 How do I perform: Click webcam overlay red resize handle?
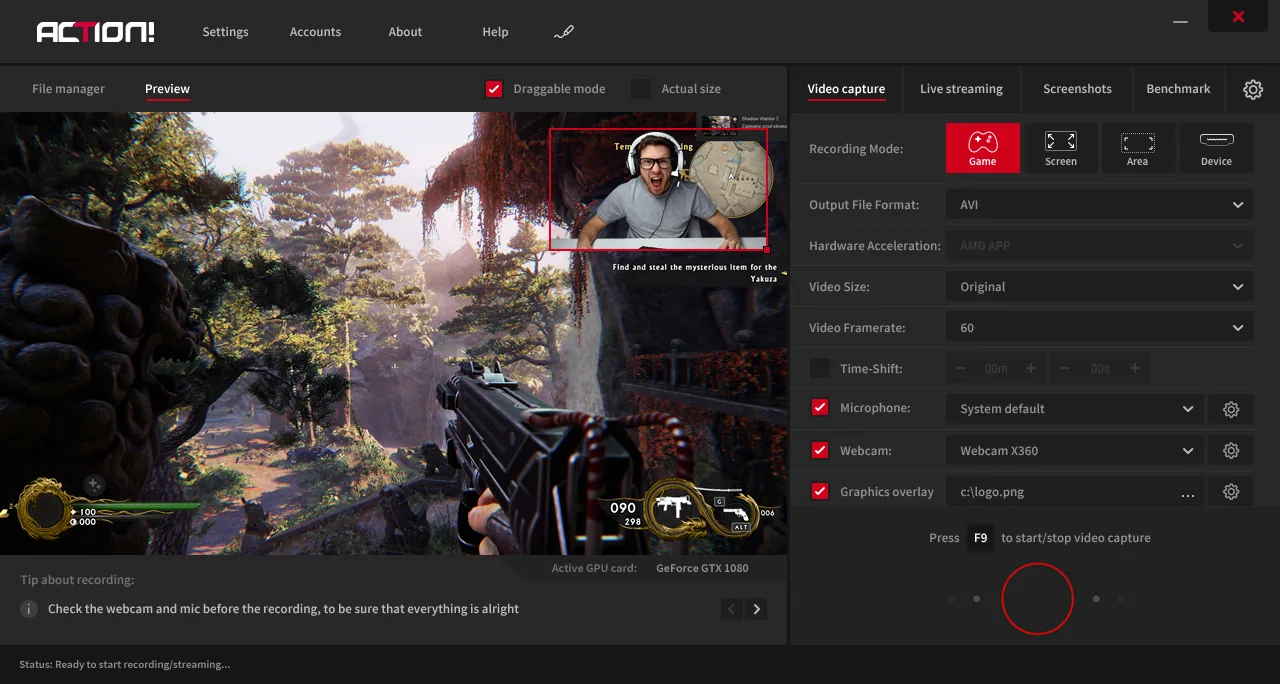point(766,249)
